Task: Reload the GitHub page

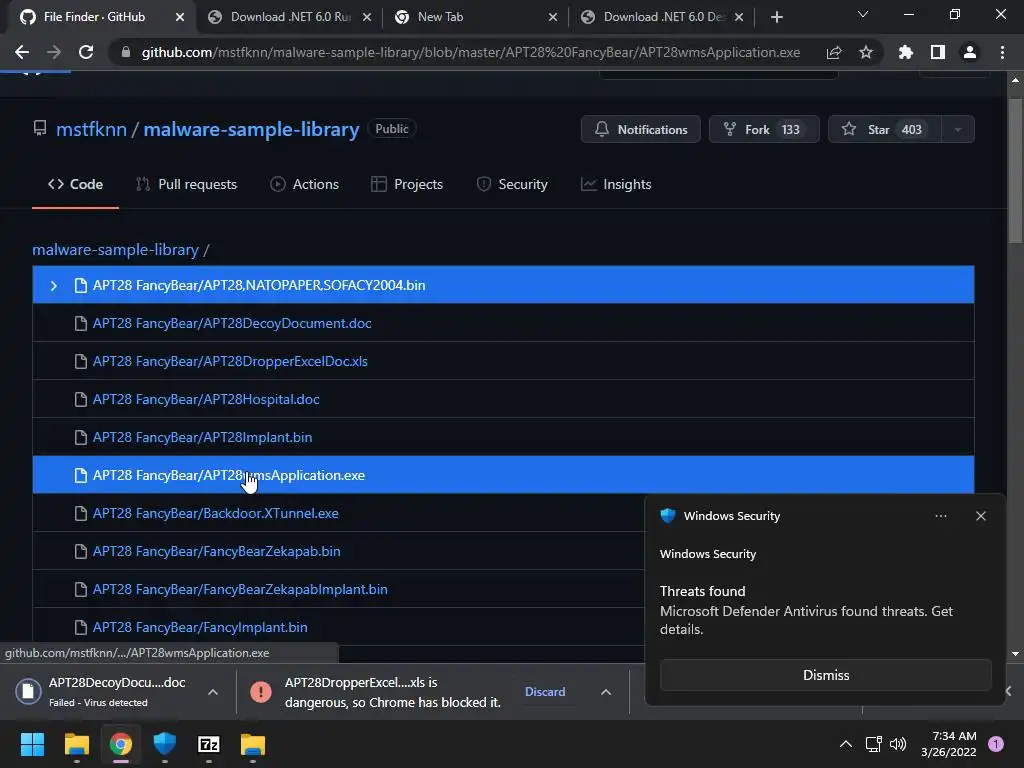Action: tap(86, 52)
